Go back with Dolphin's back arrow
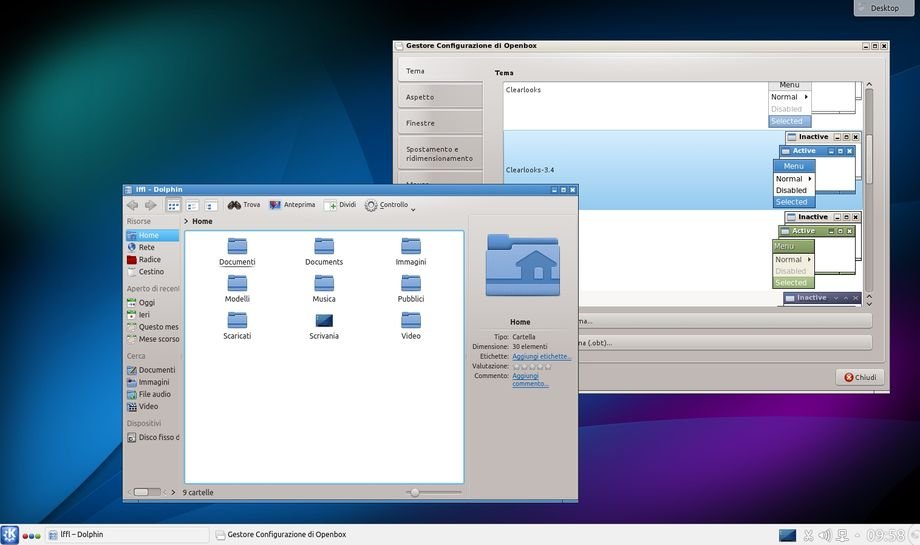The width and height of the screenshot is (920, 545). tap(132, 205)
